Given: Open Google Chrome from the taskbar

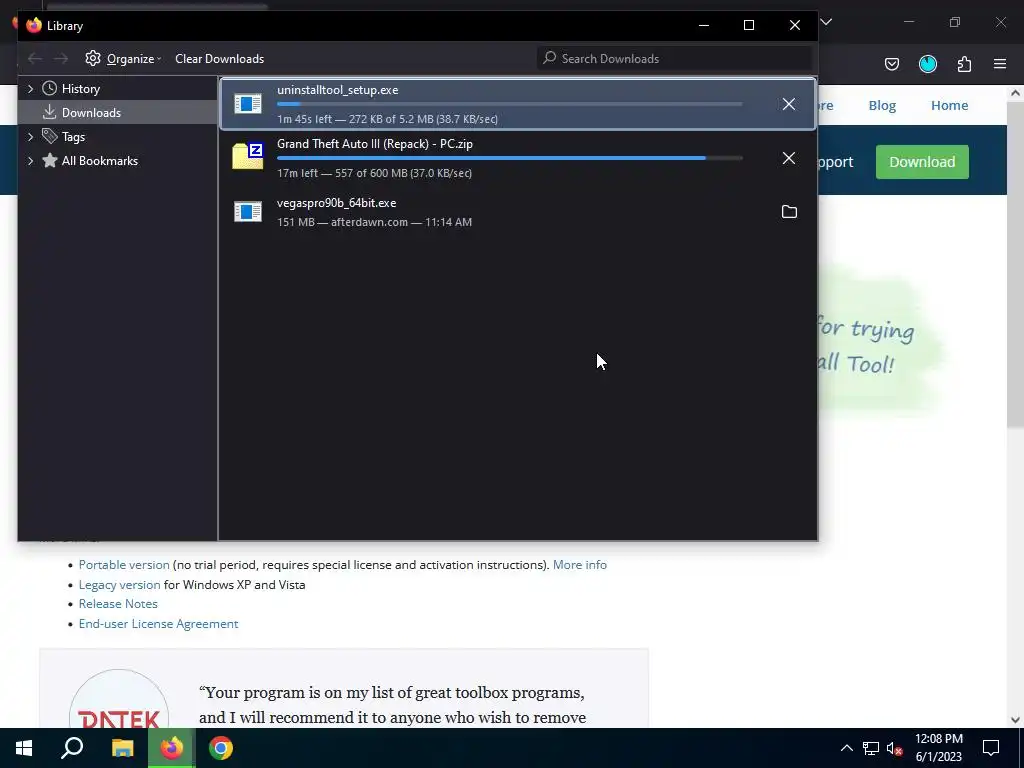Looking at the screenshot, I should click(221, 748).
